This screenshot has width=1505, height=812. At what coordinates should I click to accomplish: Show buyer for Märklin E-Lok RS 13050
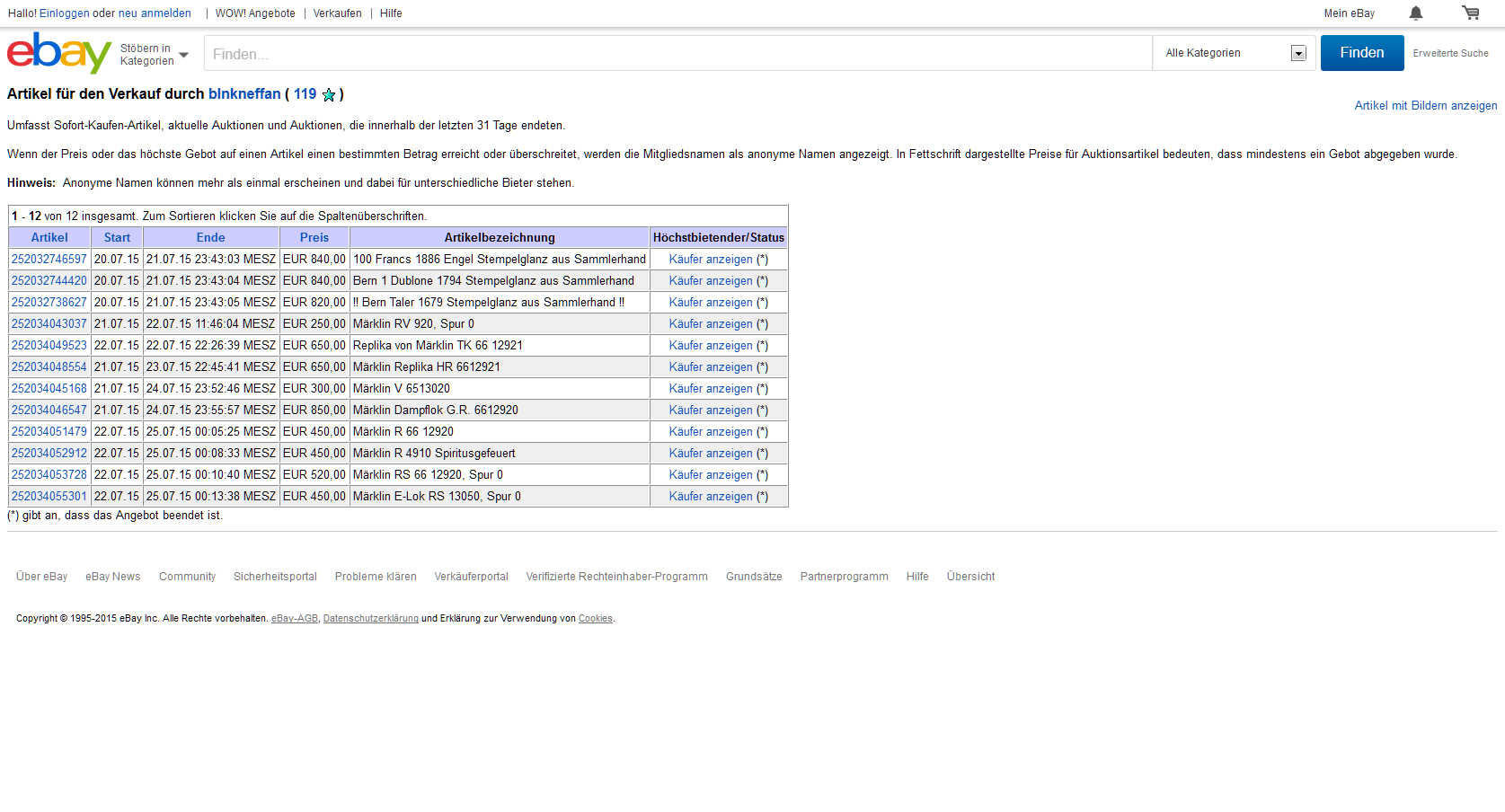pos(711,496)
